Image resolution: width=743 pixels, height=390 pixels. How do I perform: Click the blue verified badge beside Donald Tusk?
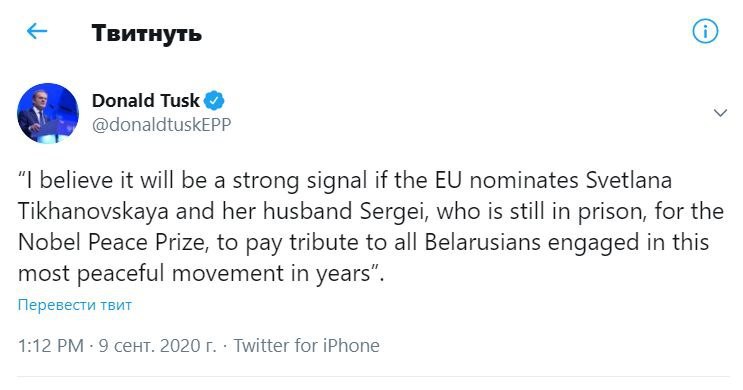[x=214, y=100]
